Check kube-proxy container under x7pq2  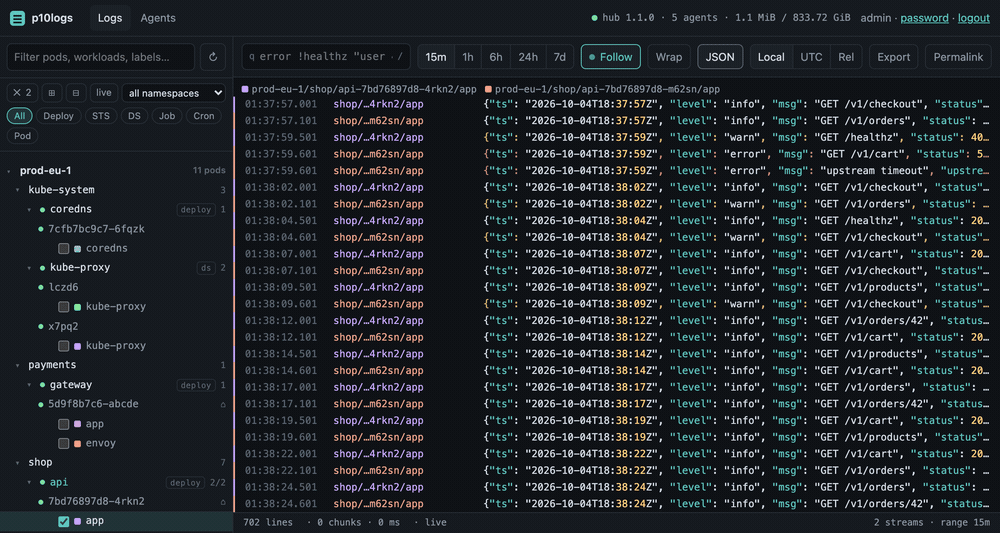64,346
